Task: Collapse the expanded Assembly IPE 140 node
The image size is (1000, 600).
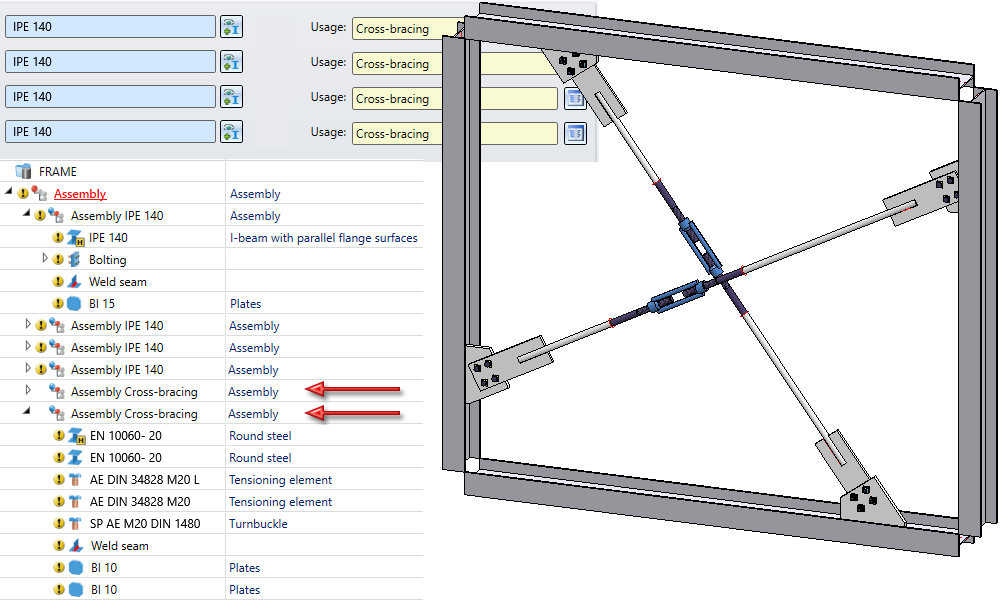Action: coord(26,213)
